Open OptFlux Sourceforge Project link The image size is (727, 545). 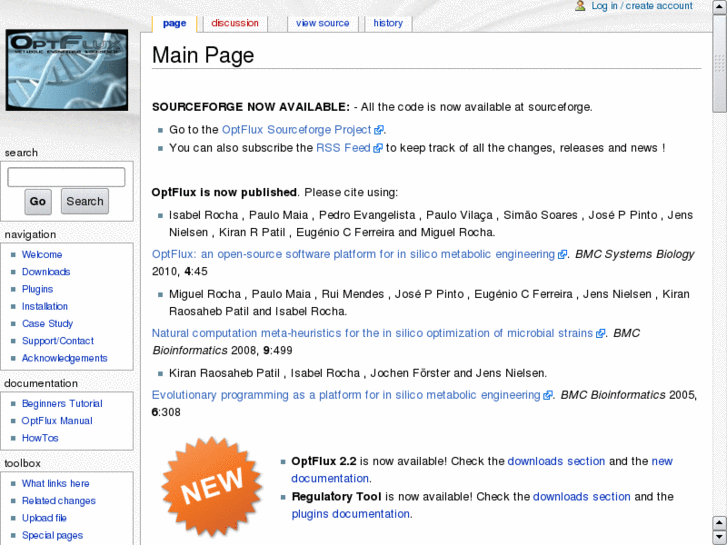tap(297, 130)
